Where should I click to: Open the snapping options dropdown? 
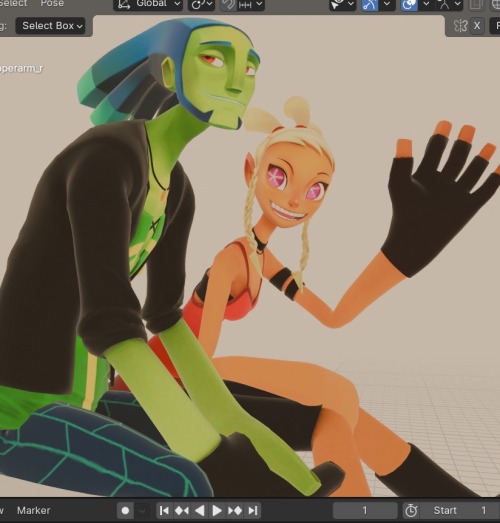(251, 4)
